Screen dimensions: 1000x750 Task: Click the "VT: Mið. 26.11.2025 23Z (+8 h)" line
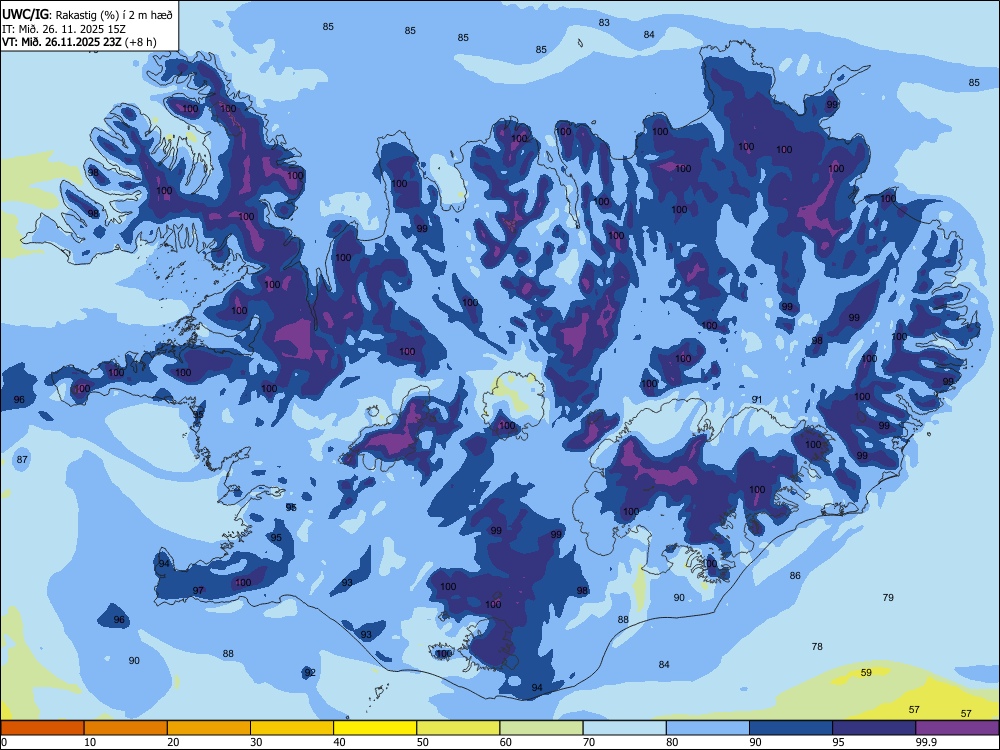78,42
